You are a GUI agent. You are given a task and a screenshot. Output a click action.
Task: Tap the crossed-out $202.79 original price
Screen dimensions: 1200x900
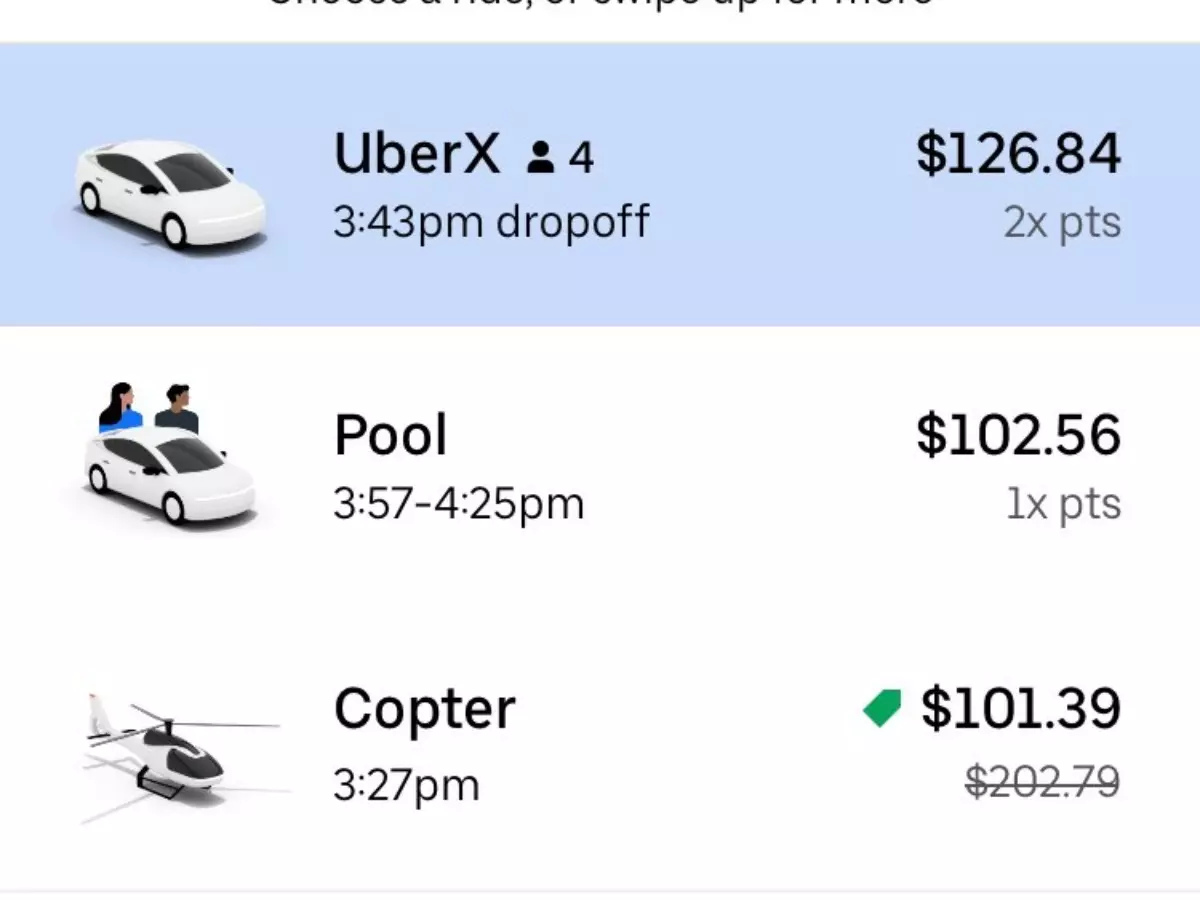tap(1042, 782)
